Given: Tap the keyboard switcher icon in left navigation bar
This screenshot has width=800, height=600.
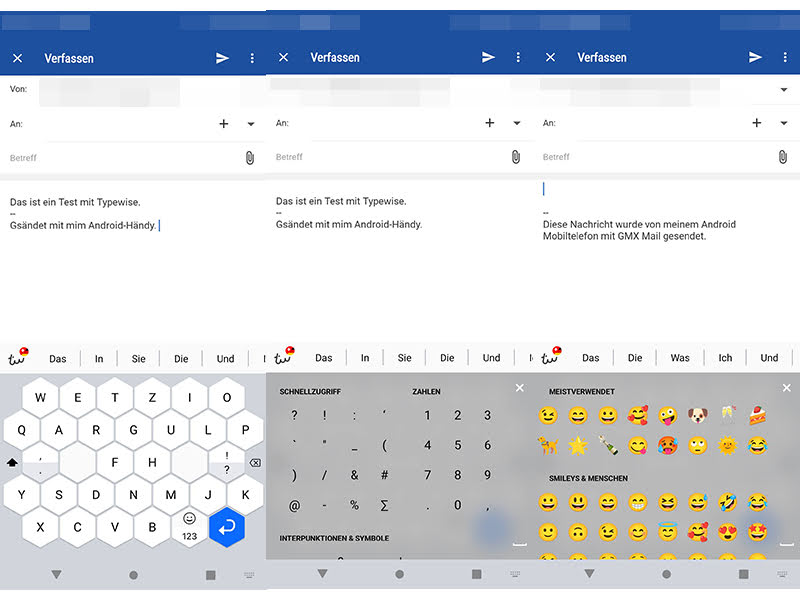Looking at the screenshot, I should pyautogui.click(x=249, y=575).
